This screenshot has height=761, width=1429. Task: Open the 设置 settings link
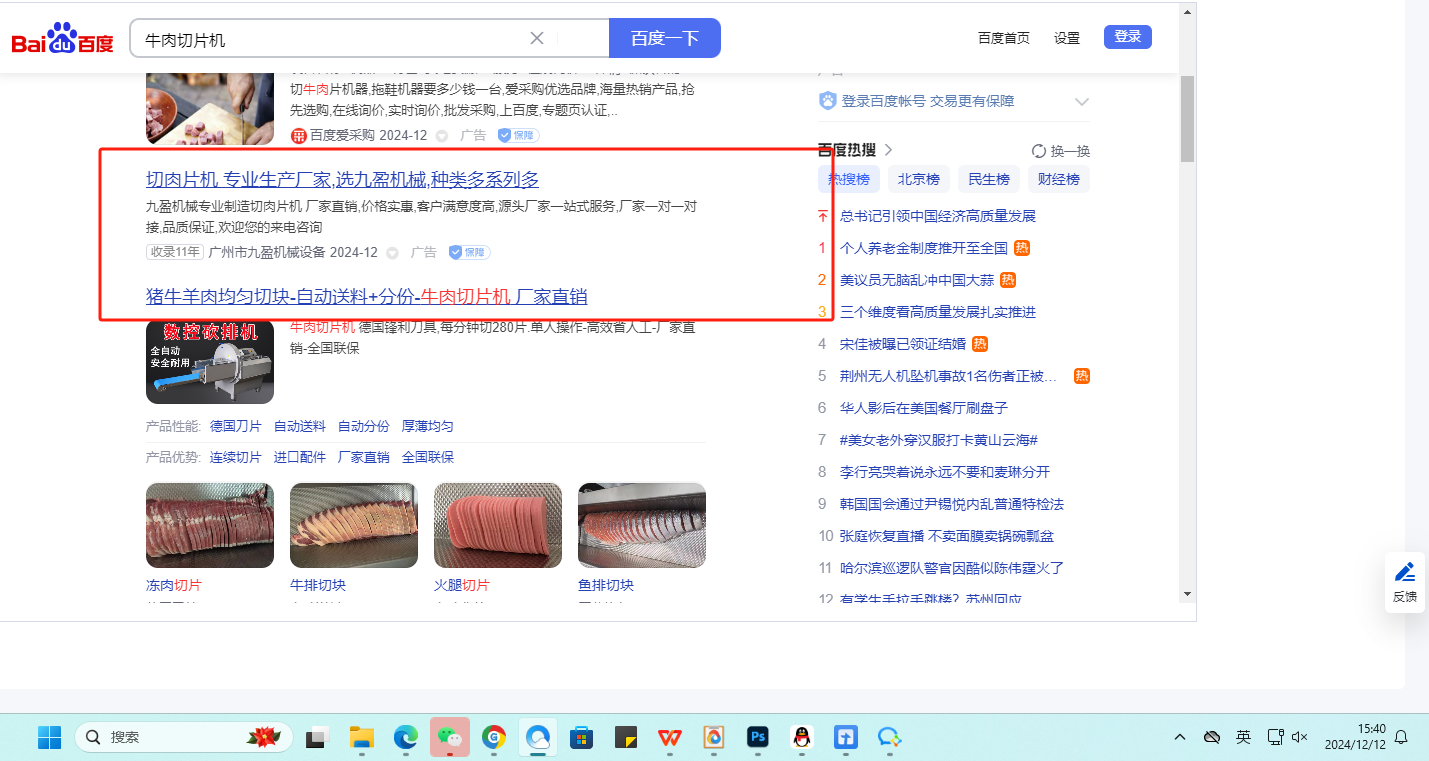point(1067,38)
